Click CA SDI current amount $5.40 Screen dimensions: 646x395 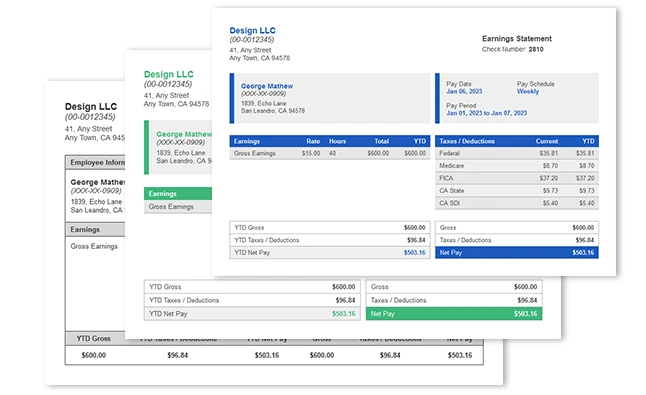point(550,203)
